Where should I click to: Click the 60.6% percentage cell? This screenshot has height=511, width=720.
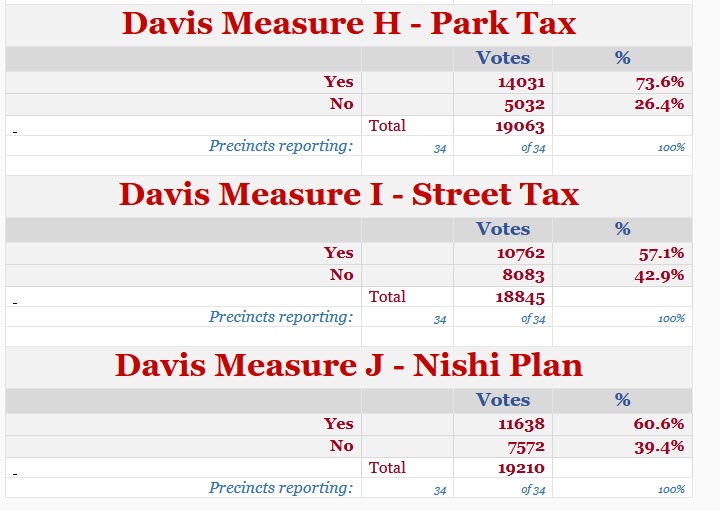point(658,424)
